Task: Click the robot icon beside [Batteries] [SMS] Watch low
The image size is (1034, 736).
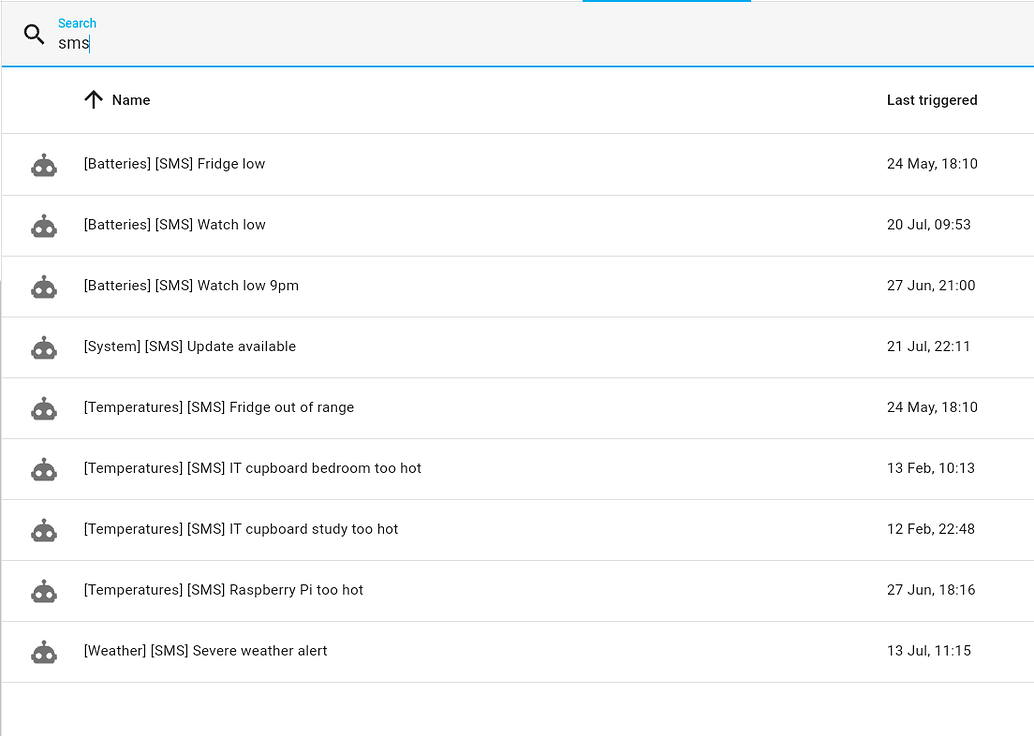Action: (x=44, y=225)
